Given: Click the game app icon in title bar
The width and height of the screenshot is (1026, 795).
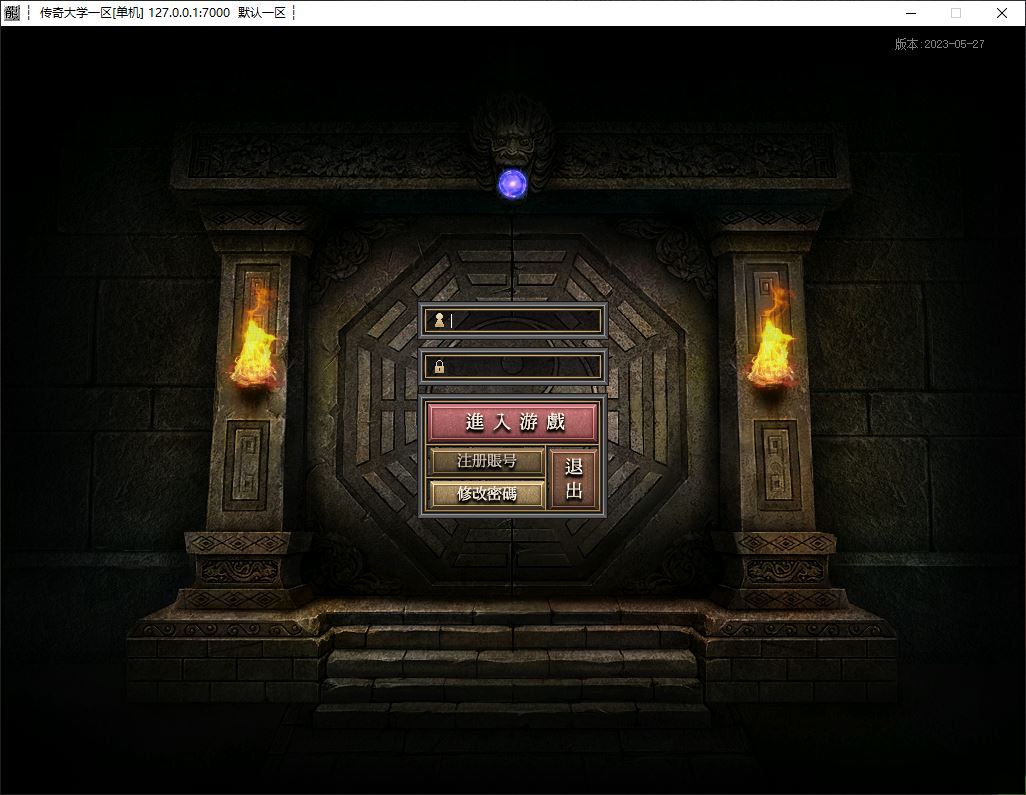Looking at the screenshot, I should [x=11, y=13].
